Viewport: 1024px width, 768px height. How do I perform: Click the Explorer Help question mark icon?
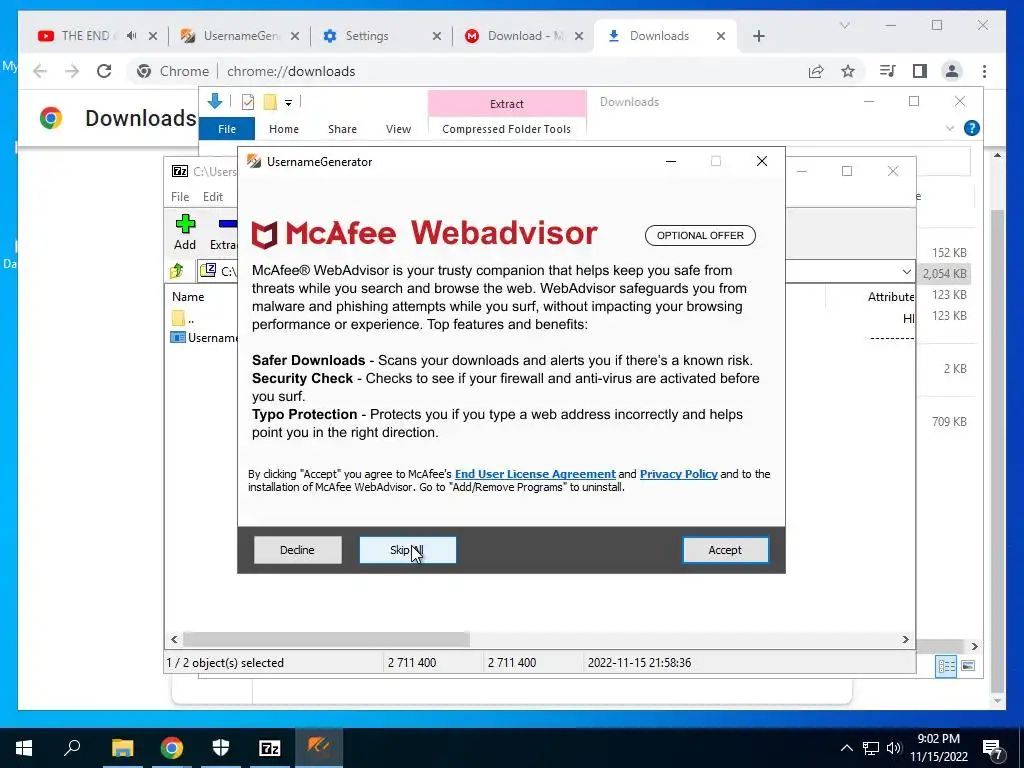click(x=972, y=128)
